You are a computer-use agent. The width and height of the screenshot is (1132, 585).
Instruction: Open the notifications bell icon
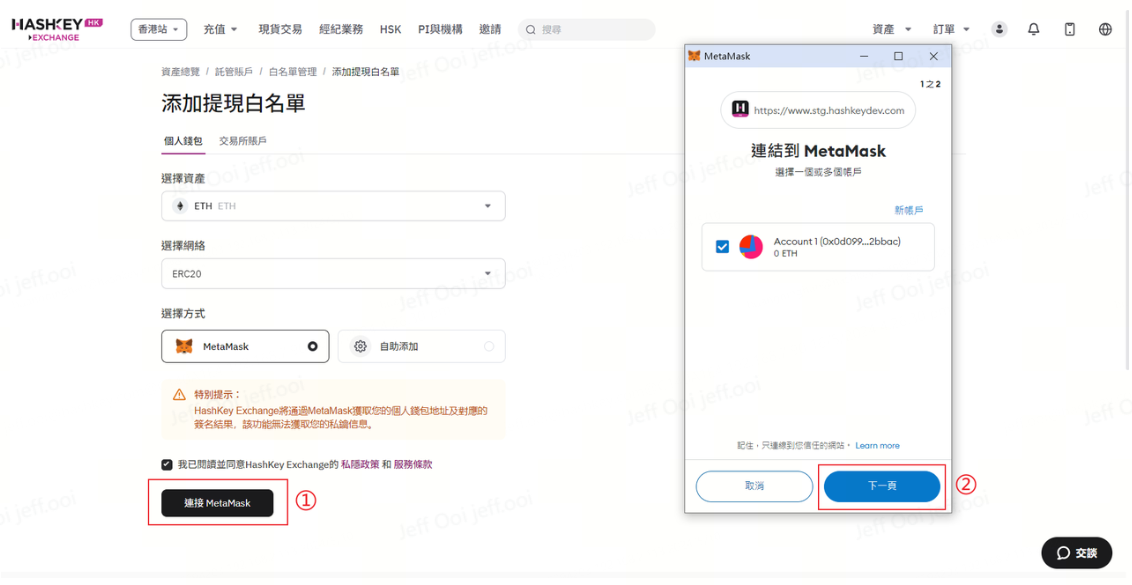[1034, 29]
